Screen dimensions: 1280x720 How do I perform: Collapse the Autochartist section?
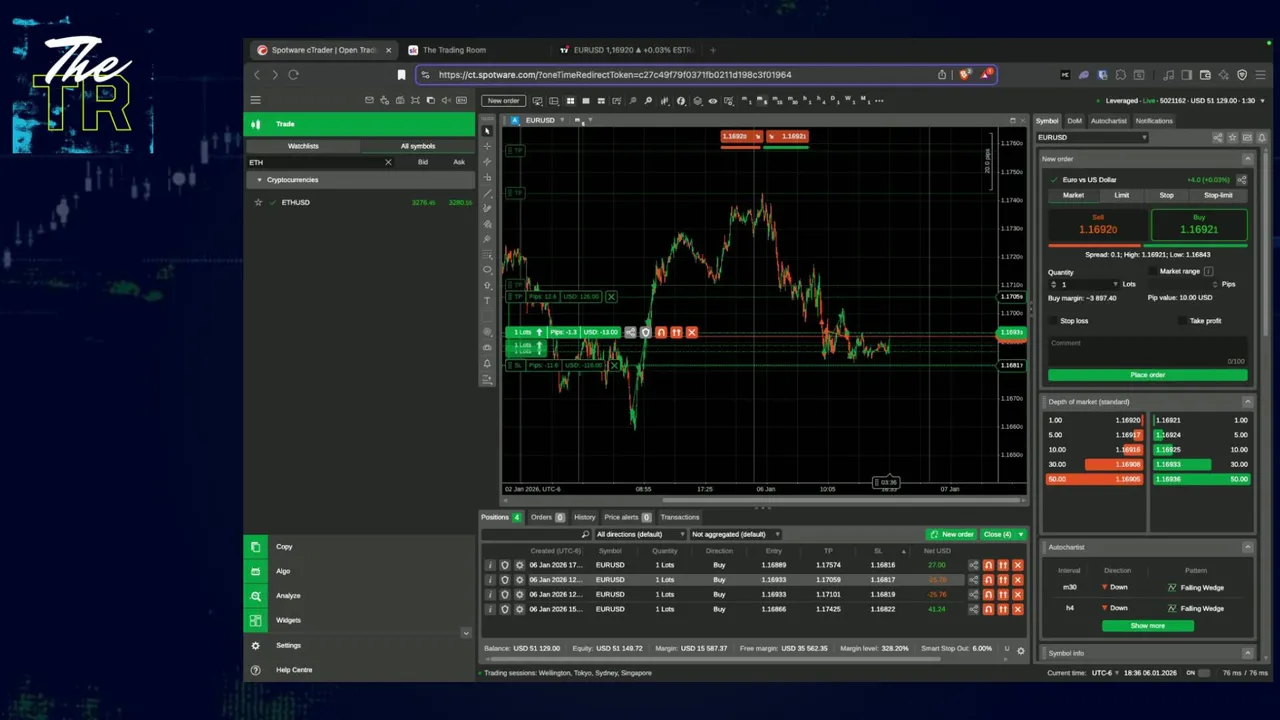1247,548
